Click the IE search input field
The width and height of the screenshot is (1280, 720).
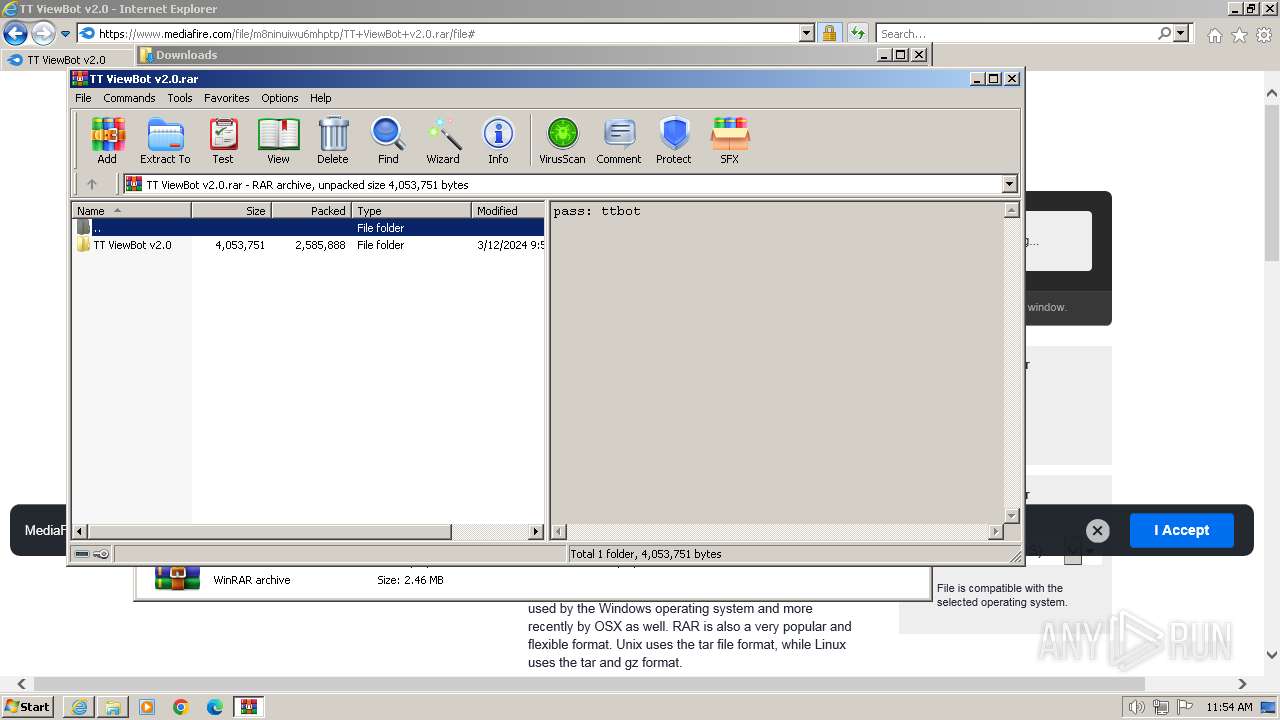coord(1016,33)
